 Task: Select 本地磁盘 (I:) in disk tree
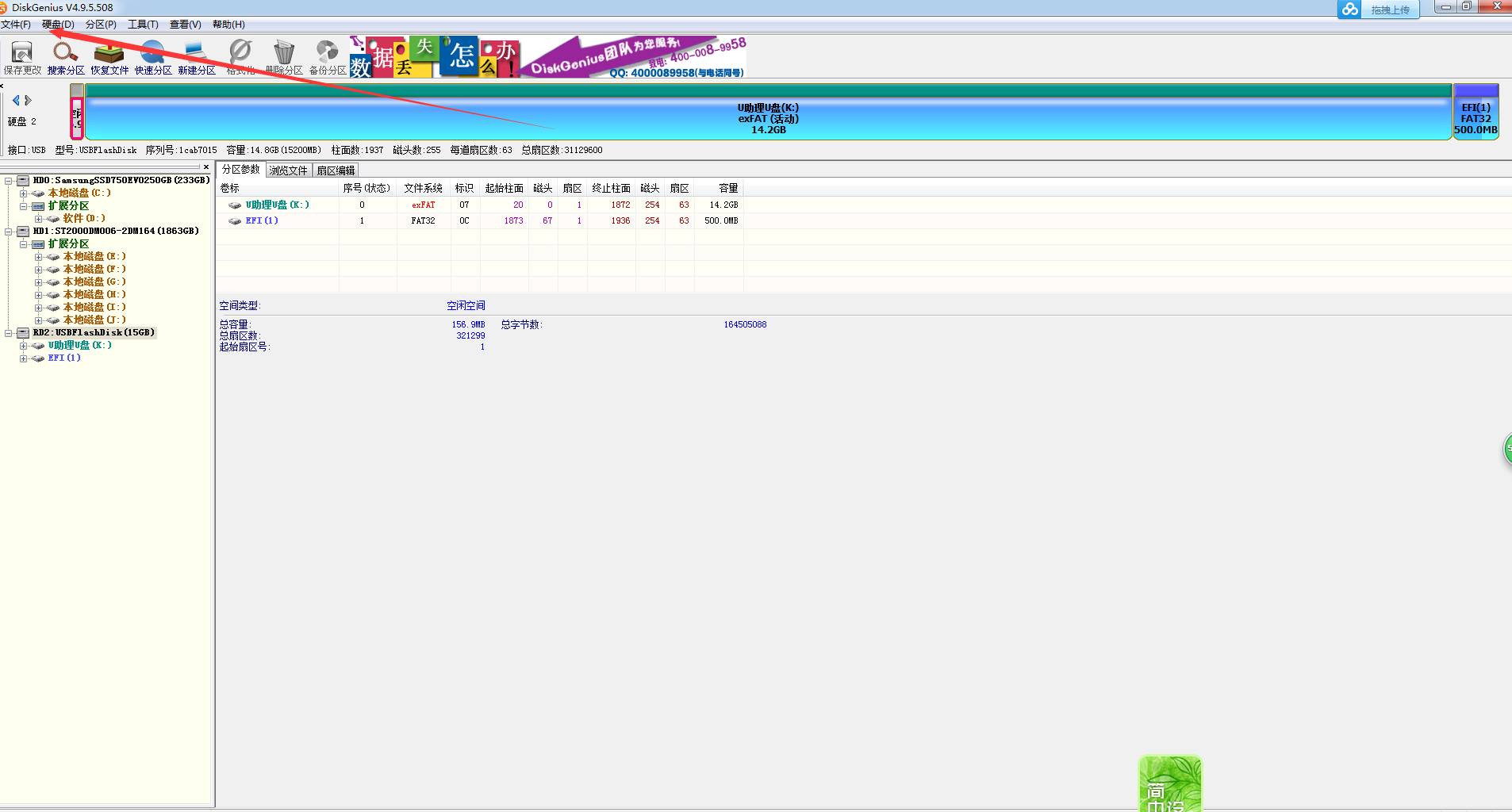click(94, 307)
